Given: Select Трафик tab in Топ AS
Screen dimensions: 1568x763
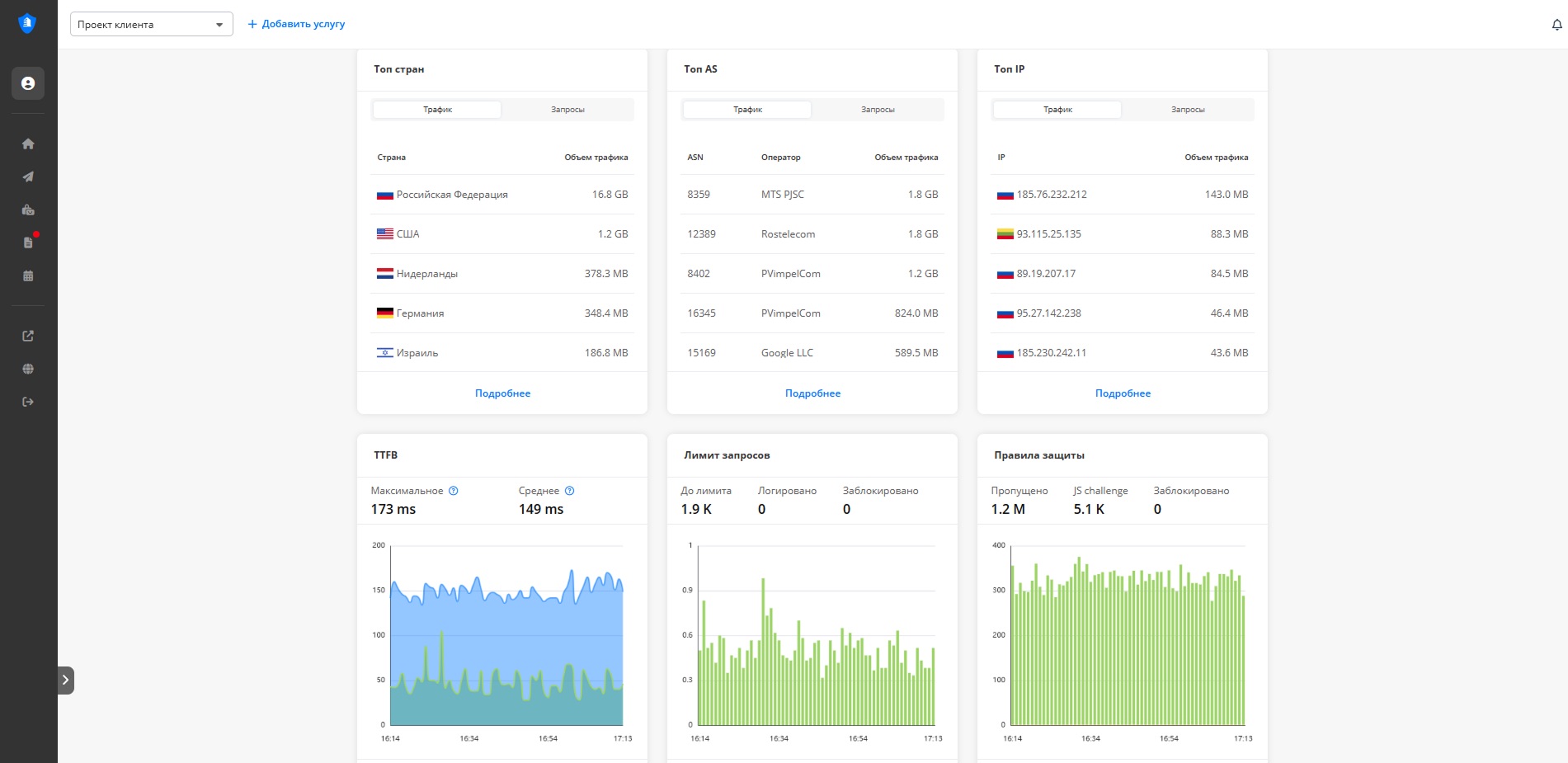Looking at the screenshot, I should (747, 110).
